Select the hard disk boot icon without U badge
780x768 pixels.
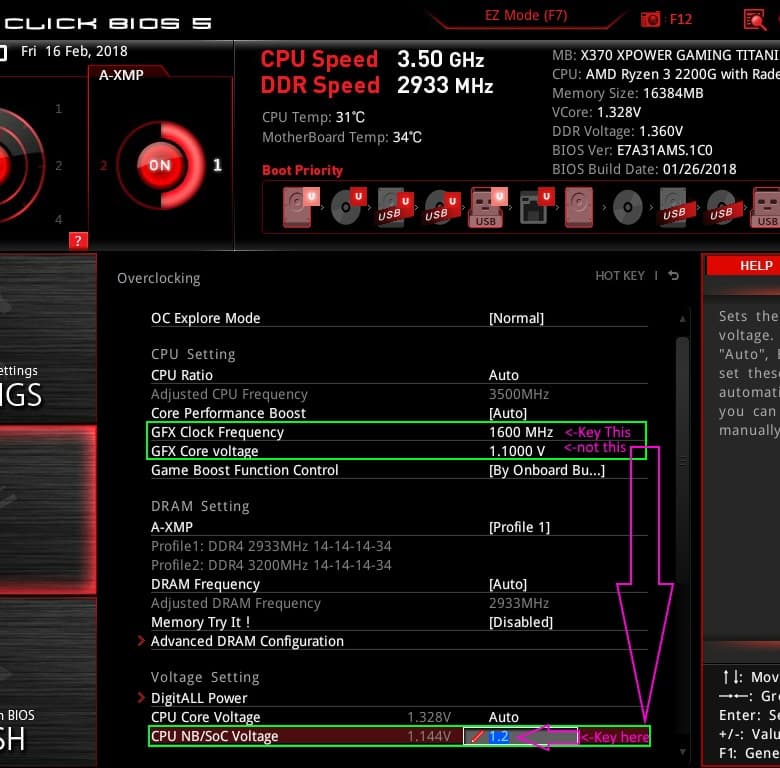[579, 207]
